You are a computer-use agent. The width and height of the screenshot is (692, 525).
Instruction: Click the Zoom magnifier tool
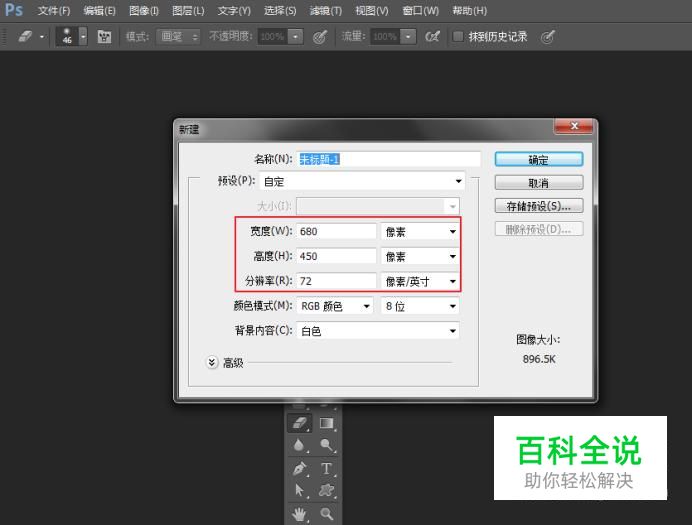point(327,514)
